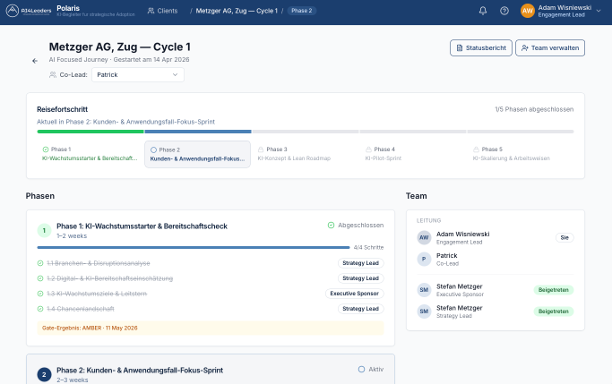612x384 pixels.
Task: Click 'Patrick' name in Team panel
Action: pyautogui.click(x=447, y=256)
